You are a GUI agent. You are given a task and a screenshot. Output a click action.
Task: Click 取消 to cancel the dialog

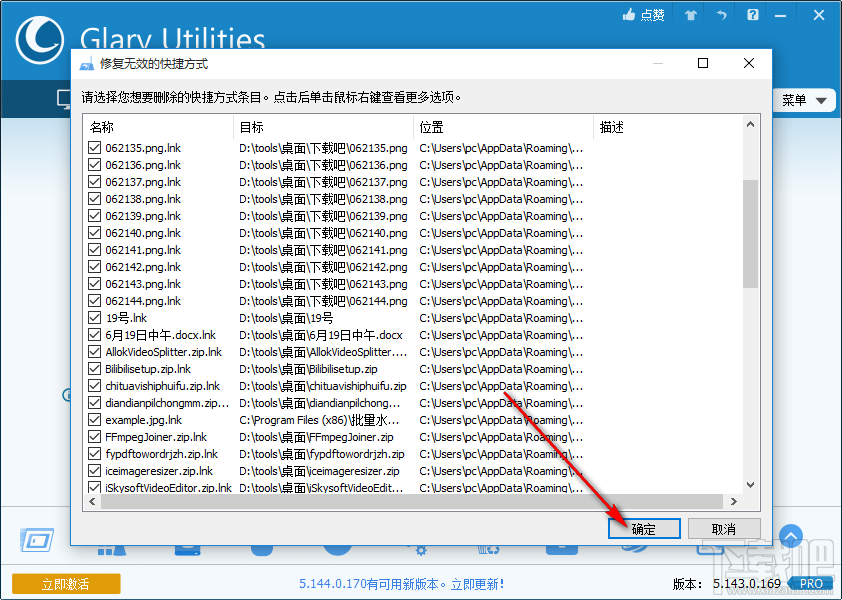723,528
